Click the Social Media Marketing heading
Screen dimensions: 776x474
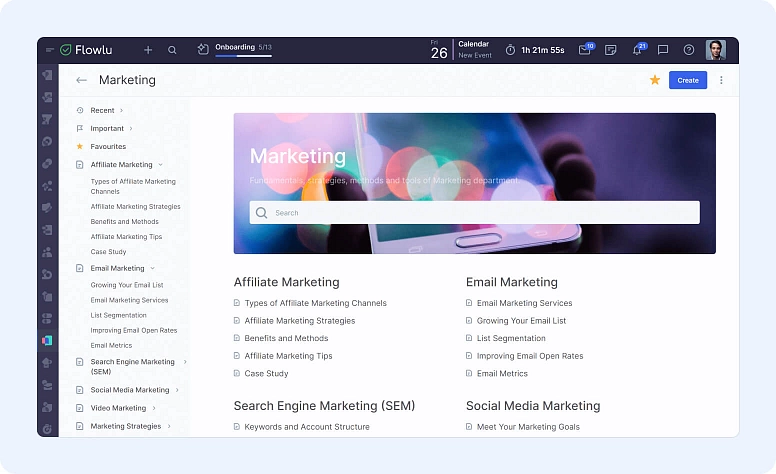(533, 406)
